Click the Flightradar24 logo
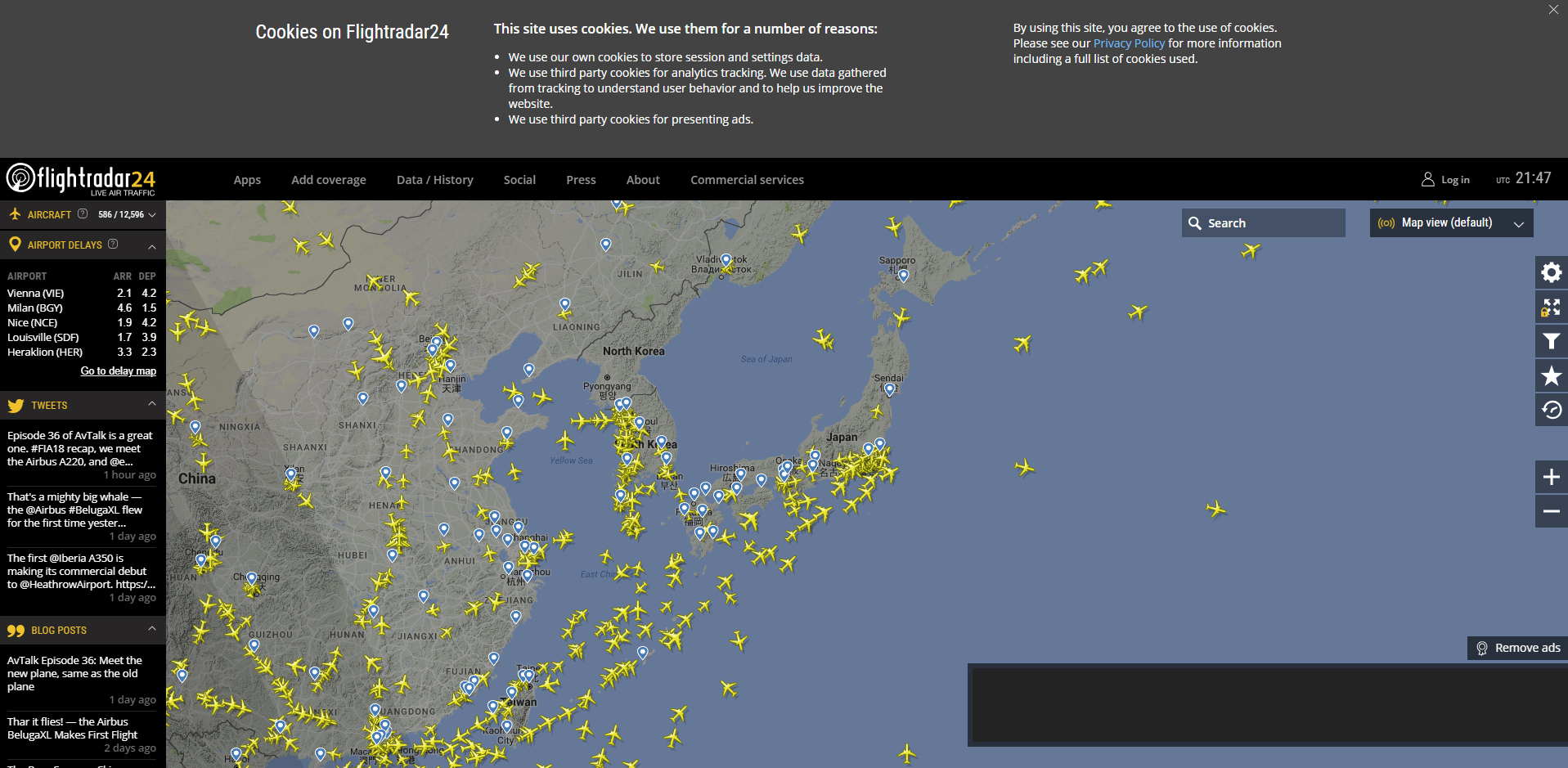The width and height of the screenshot is (1568, 768). (81, 179)
